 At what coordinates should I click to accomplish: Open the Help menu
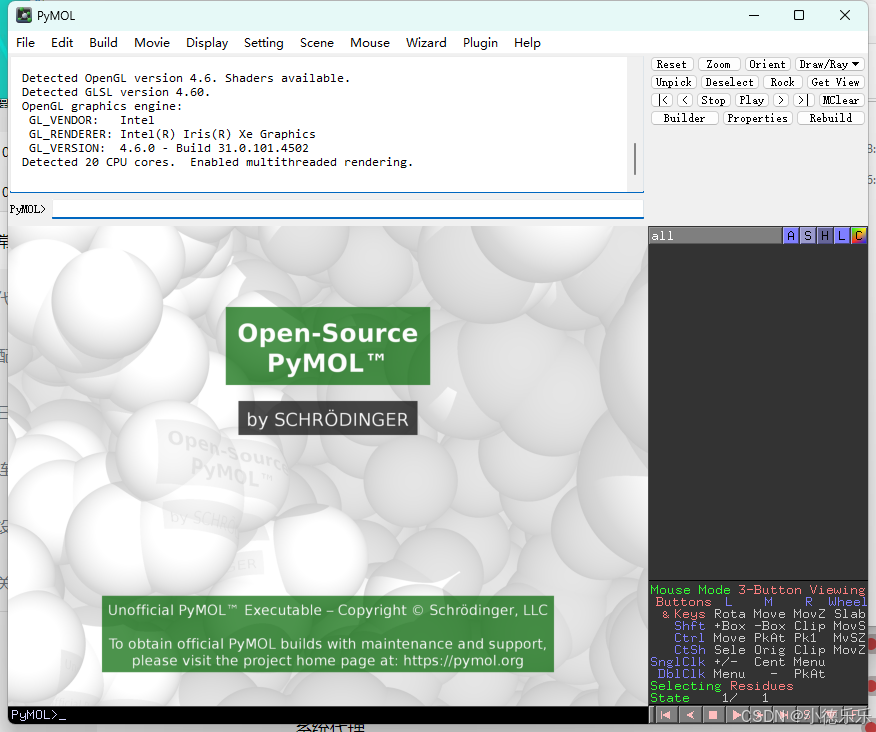click(527, 43)
